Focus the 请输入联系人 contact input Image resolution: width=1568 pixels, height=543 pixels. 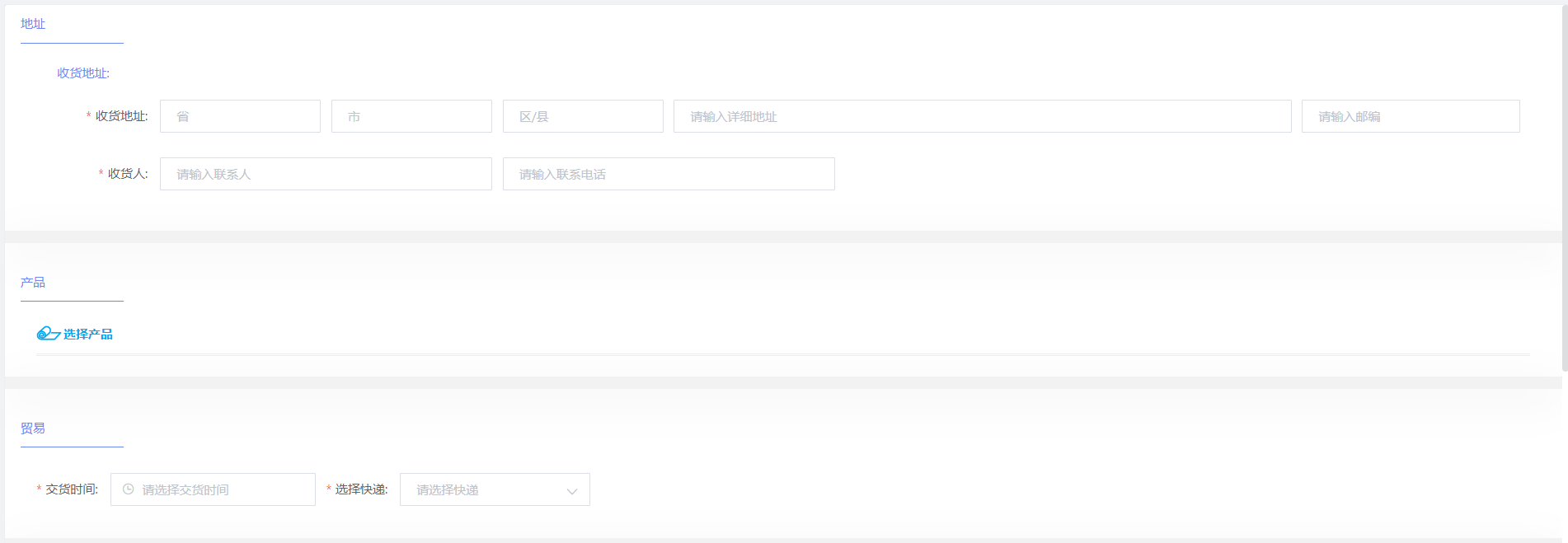pyautogui.click(x=326, y=174)
